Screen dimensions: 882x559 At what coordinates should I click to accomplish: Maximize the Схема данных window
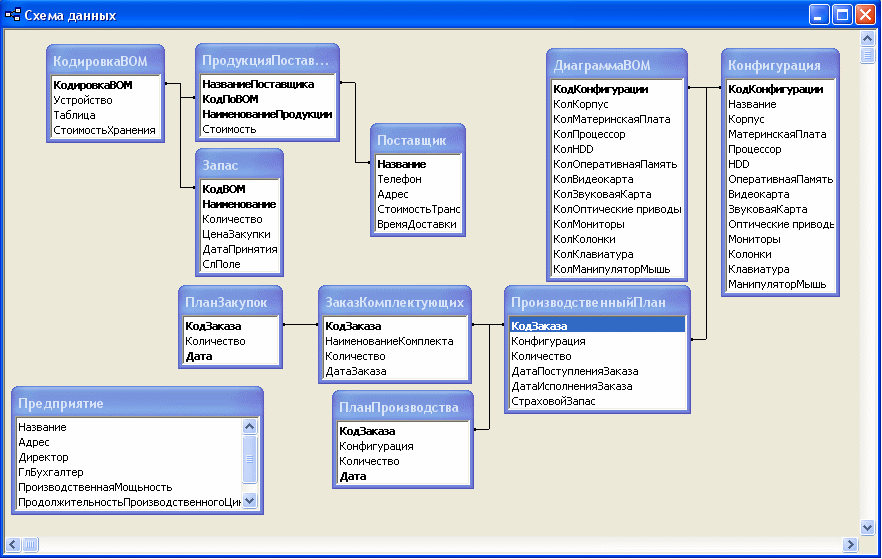(842, 15)
